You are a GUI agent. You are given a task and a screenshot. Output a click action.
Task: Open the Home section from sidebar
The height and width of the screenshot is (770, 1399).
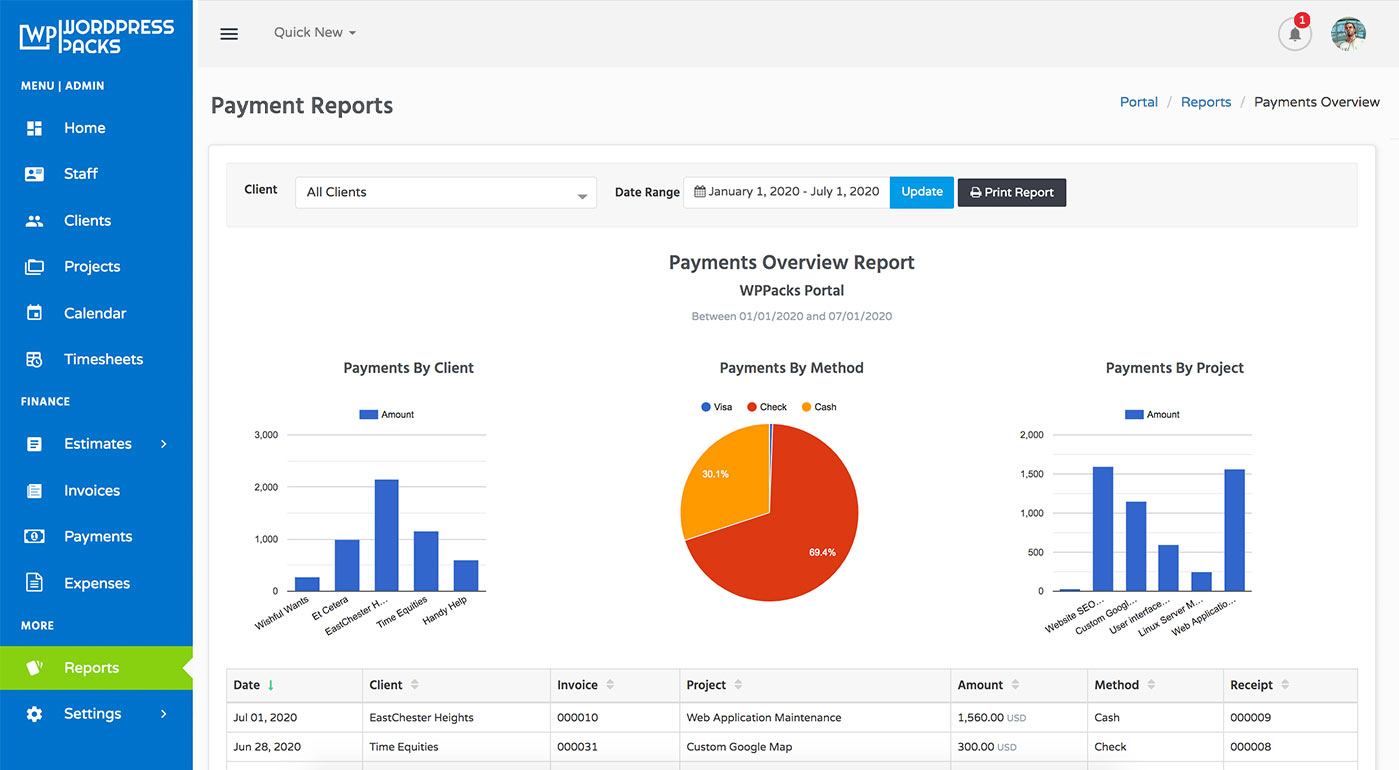pyautogui.click(x=84, y=127)
